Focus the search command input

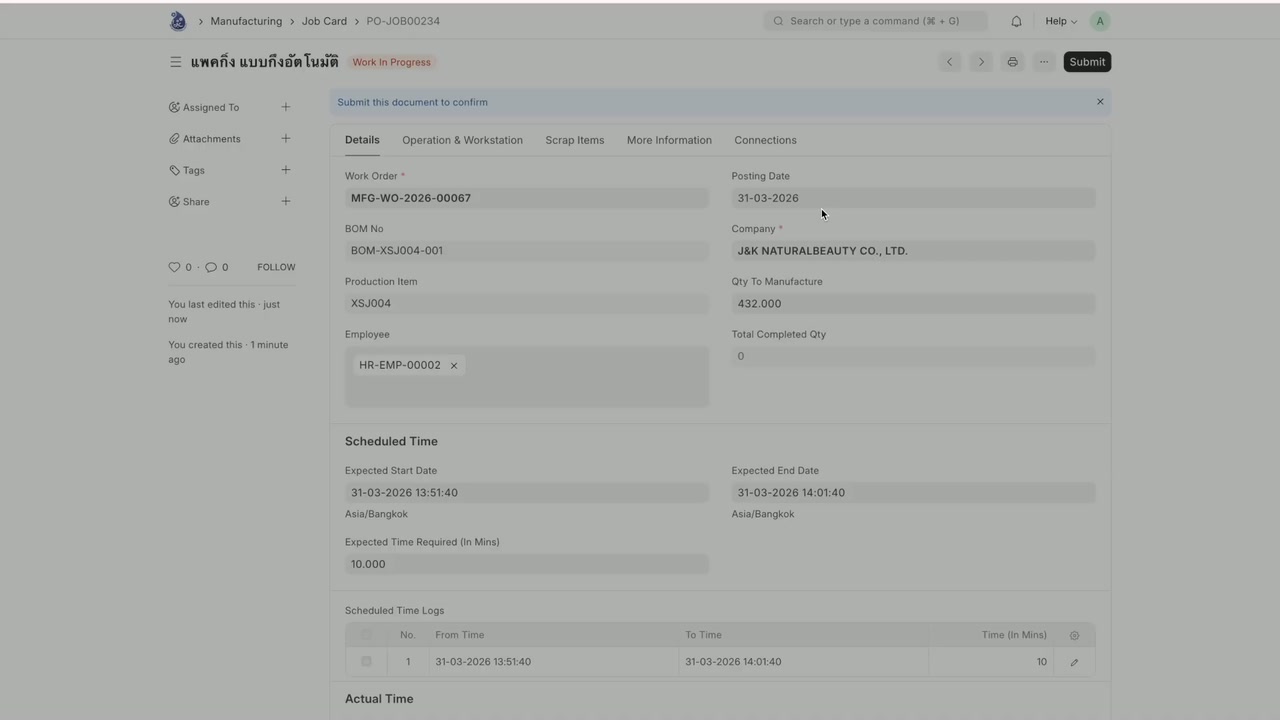(x=875, y=21)
